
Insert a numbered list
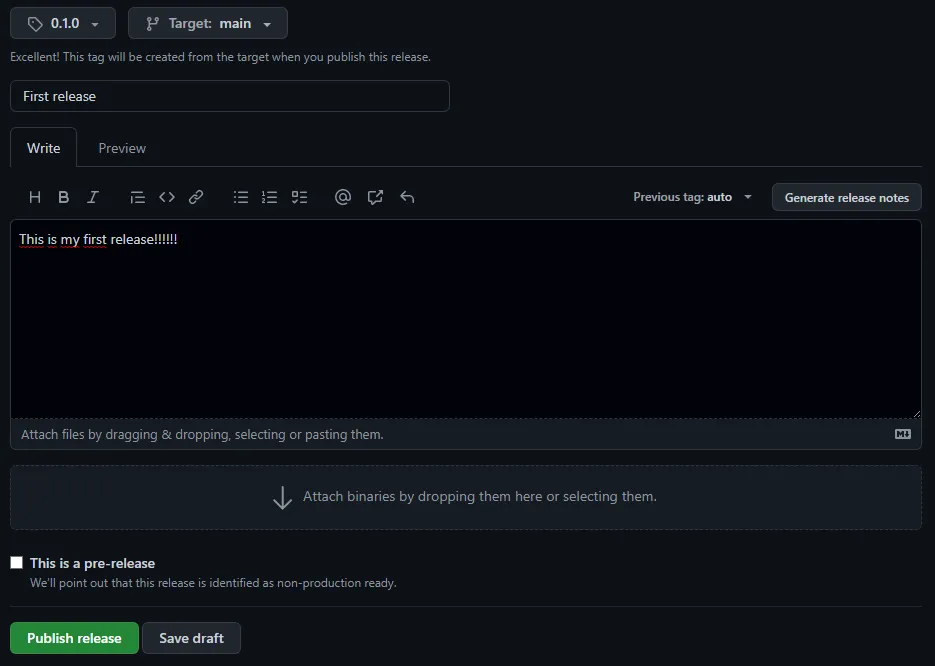(270, 197)
